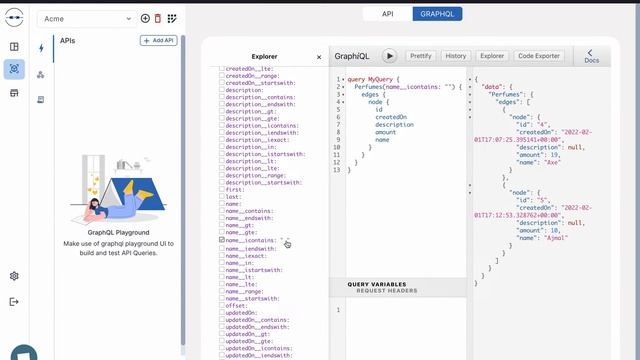This screenshot has height=360, width=640.
Task: Check the name__startswith argument
Action: click(222, 298)
